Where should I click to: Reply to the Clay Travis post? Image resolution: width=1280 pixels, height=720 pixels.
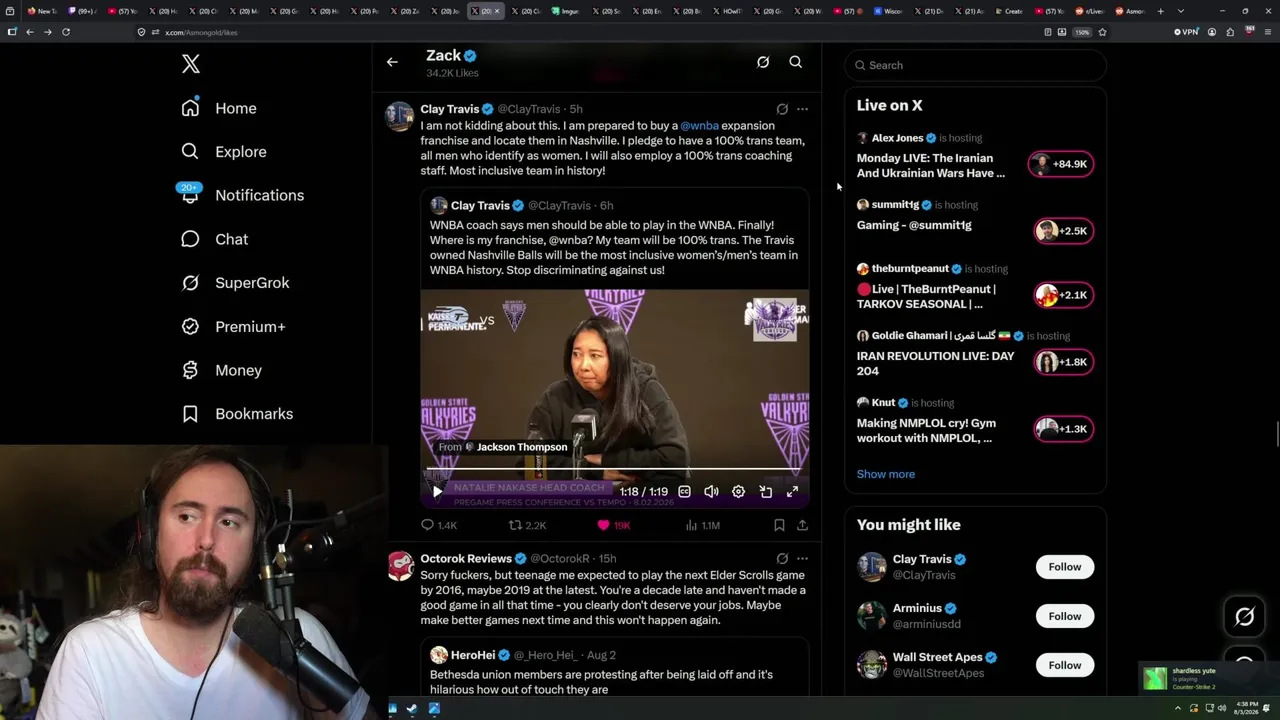(438, 525)
